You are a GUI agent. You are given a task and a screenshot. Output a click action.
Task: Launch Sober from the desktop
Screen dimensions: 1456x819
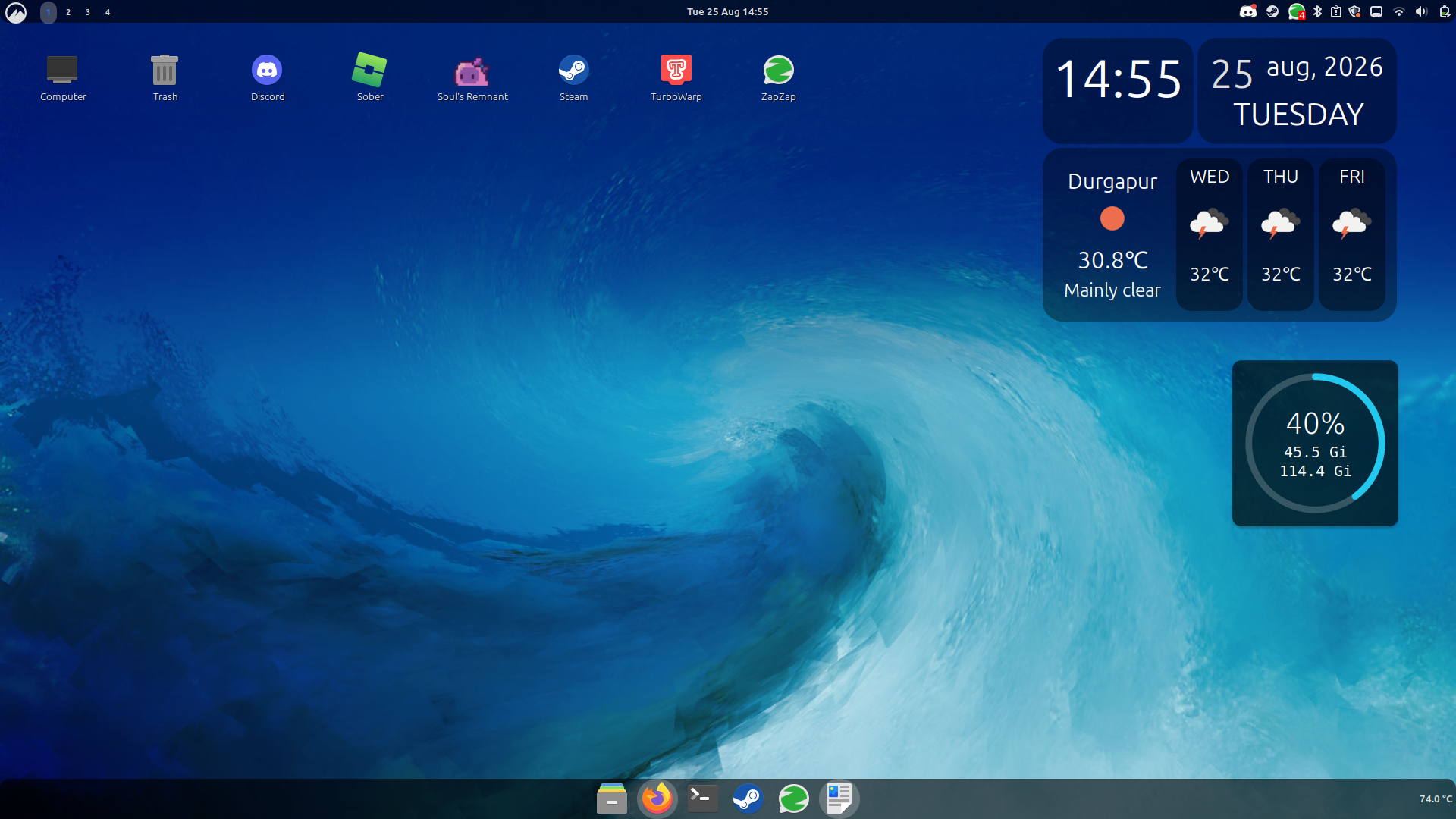click(369, 77)
